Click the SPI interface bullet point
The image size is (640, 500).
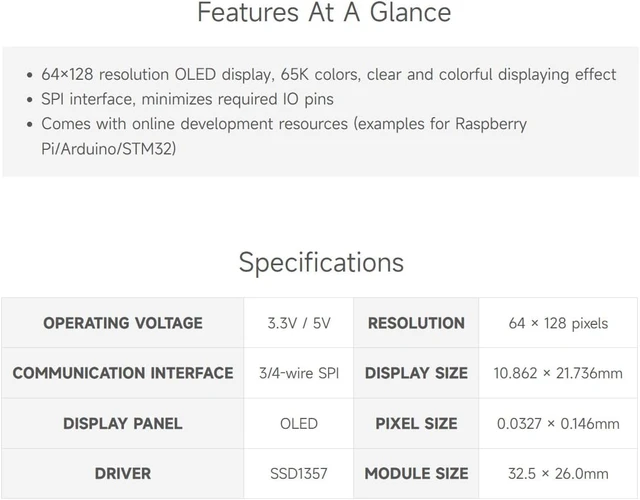click(187, 99)
